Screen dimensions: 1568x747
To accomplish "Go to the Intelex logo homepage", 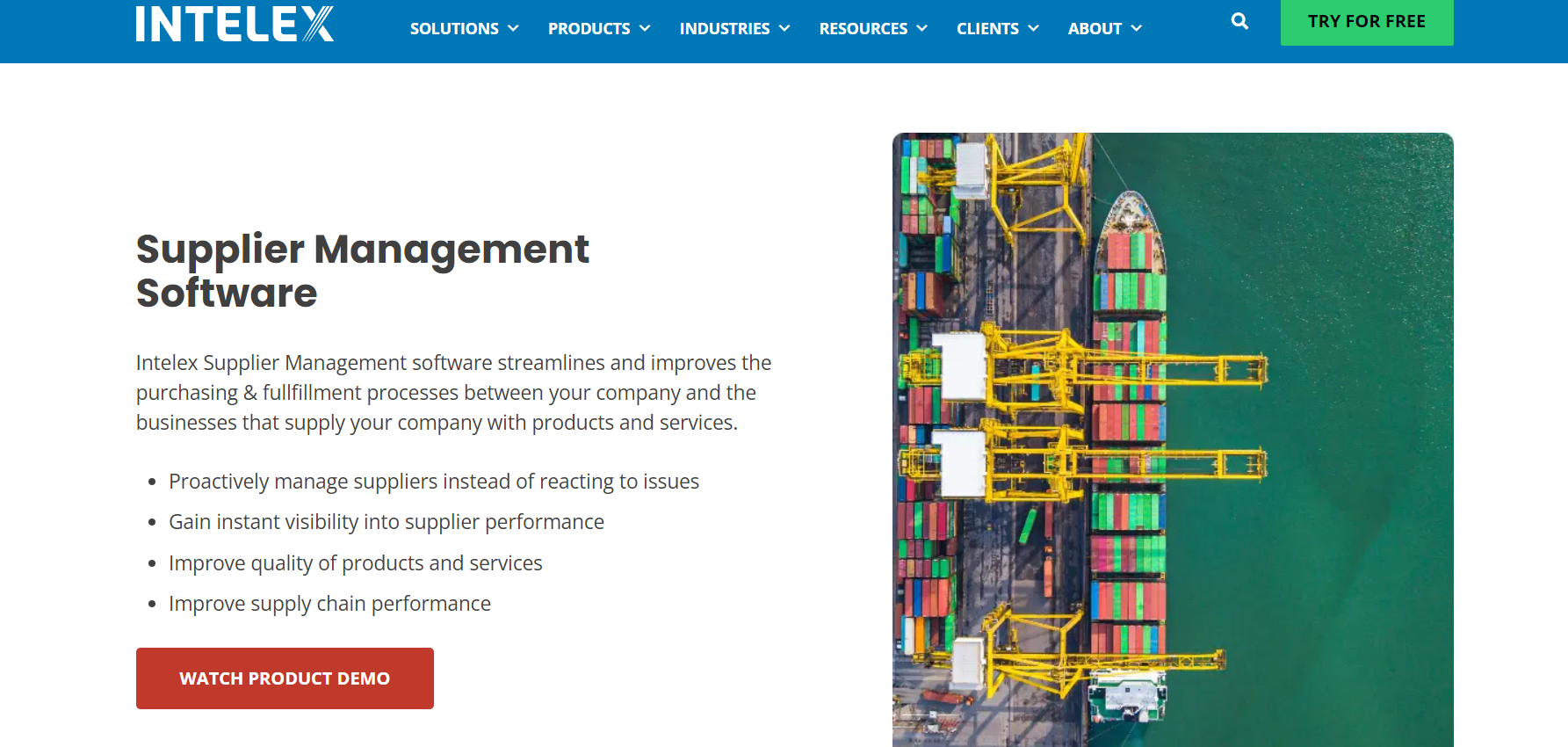I will [235, 24].
